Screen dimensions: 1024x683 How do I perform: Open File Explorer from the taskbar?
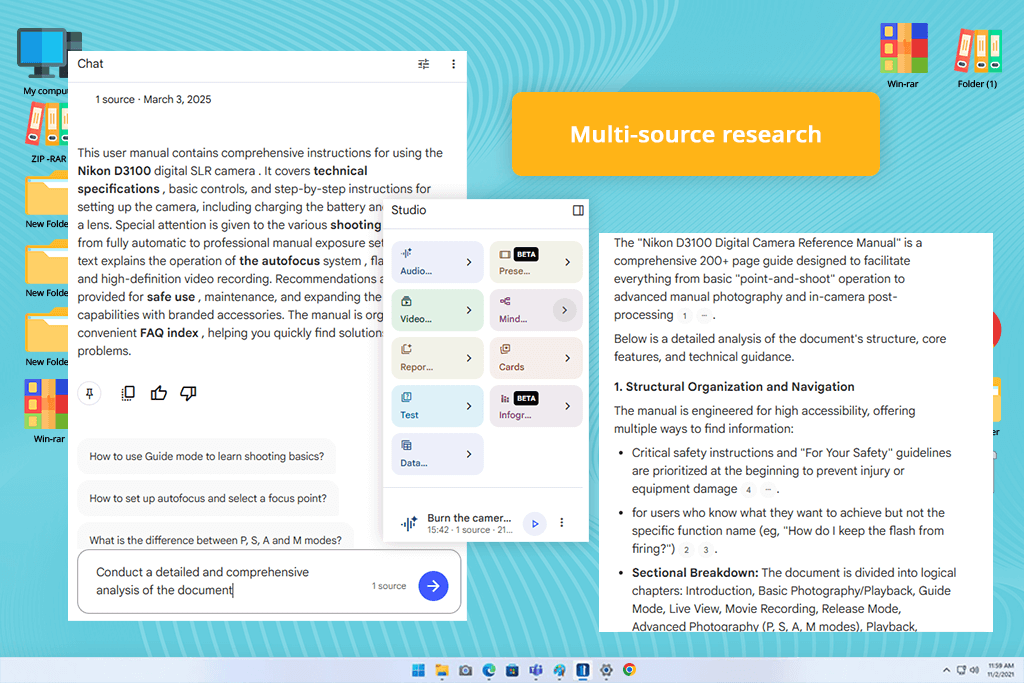(442, 670)
